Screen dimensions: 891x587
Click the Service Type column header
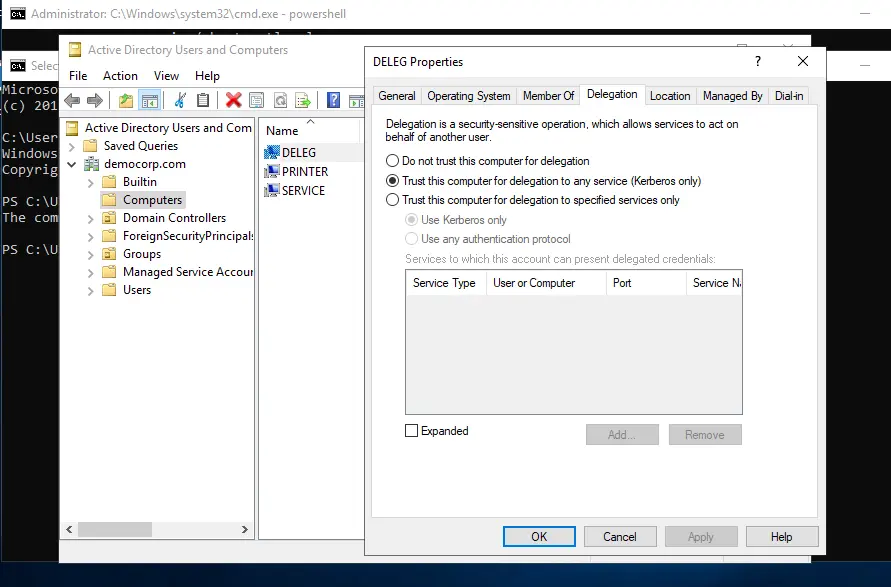point(444,283)
